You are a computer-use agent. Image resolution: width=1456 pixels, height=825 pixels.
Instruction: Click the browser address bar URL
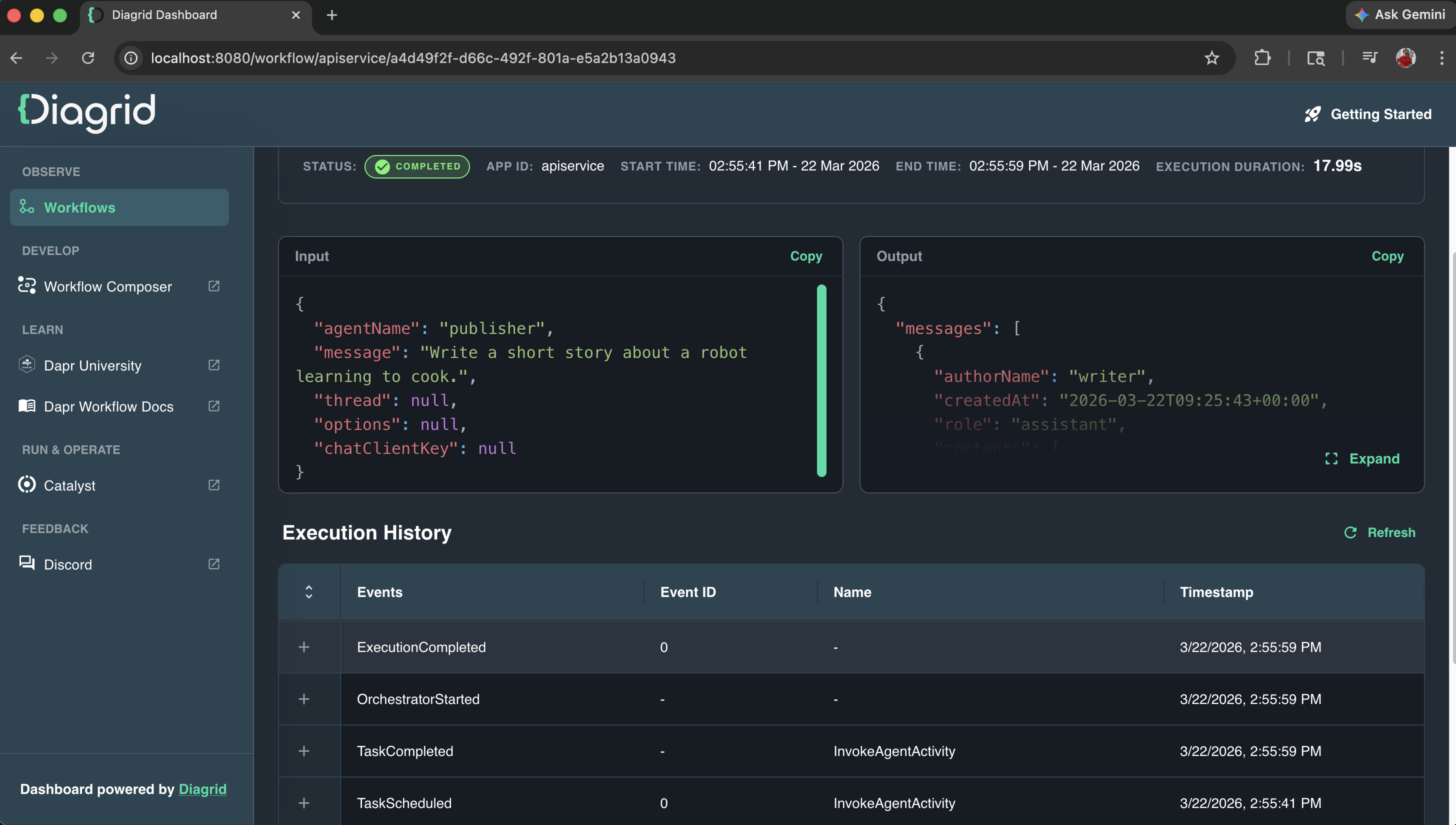pyautogui.click(x=413, y=58)
